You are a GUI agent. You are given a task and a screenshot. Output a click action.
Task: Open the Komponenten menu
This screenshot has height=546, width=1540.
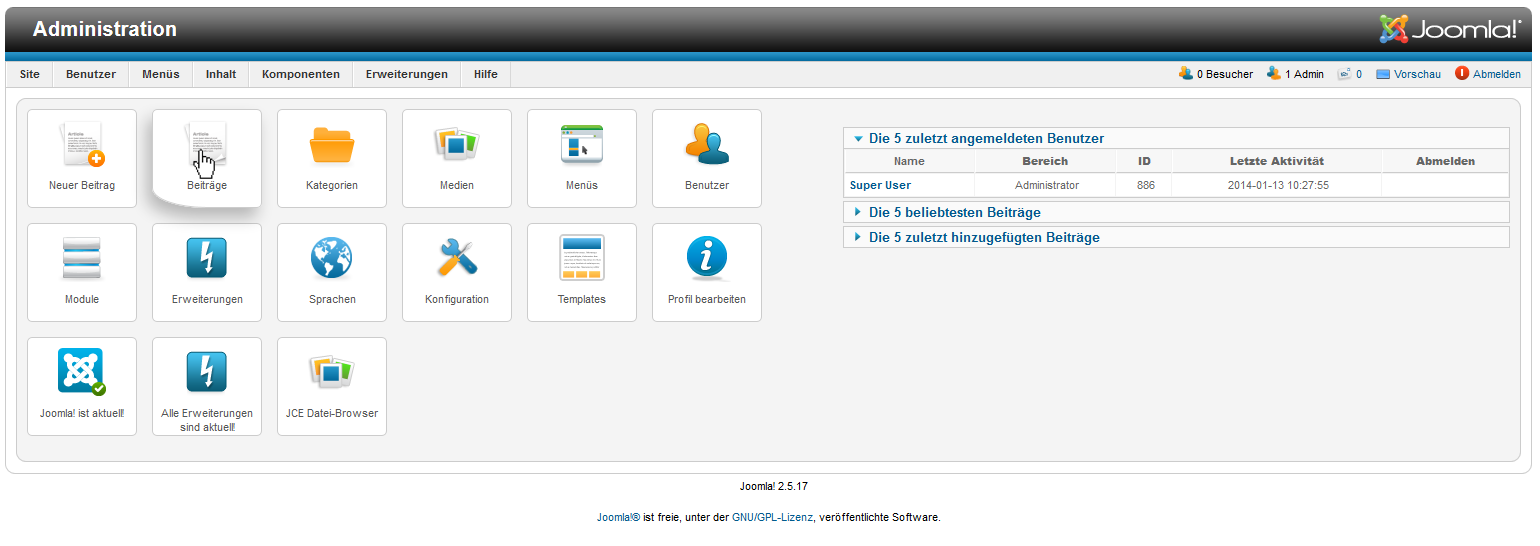(x=300, y=74)
